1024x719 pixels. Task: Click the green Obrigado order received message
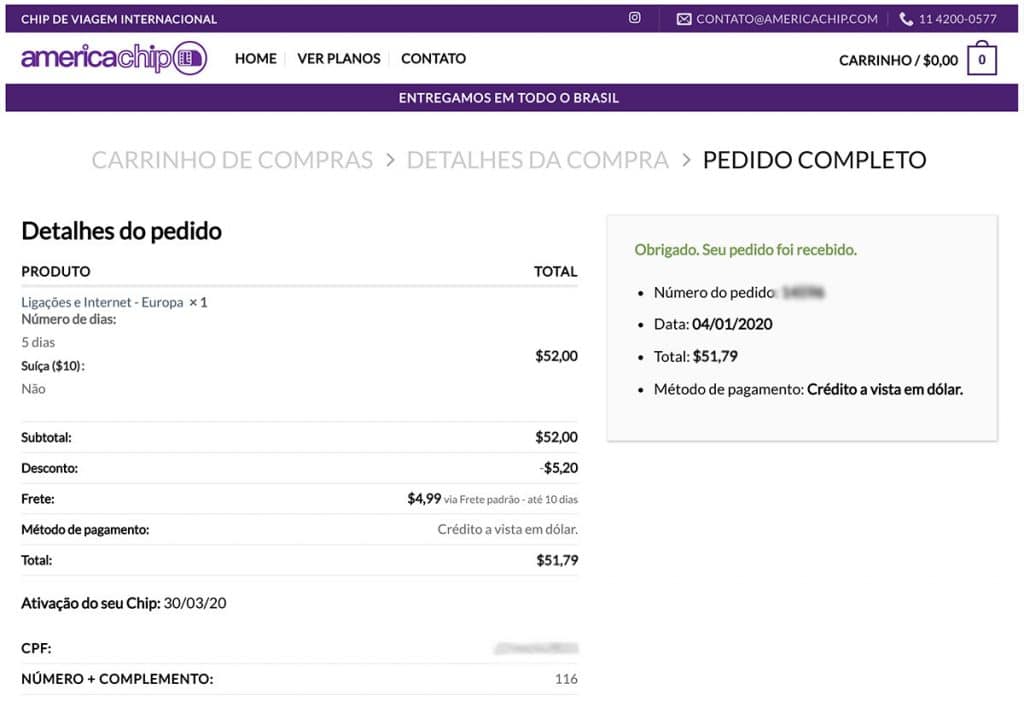(745, 250)
